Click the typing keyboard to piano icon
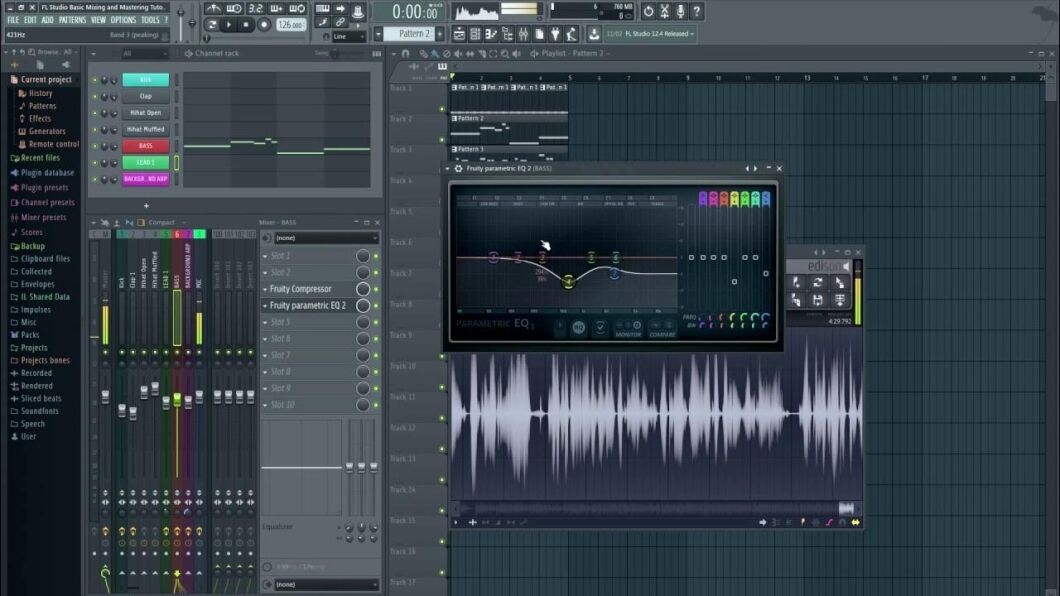 323,9
